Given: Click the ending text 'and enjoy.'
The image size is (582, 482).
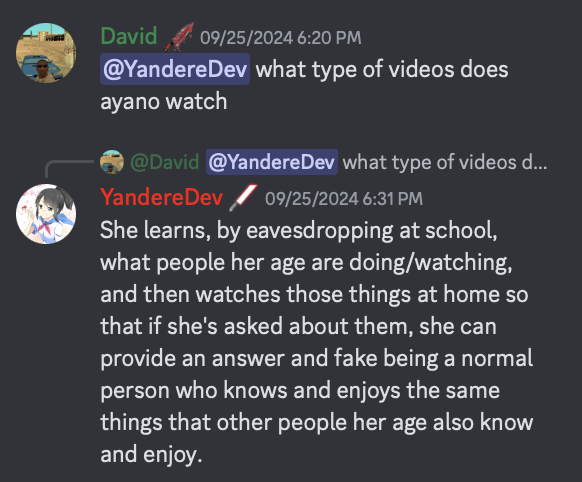Looking at the screenshot, I should (151, 454).
